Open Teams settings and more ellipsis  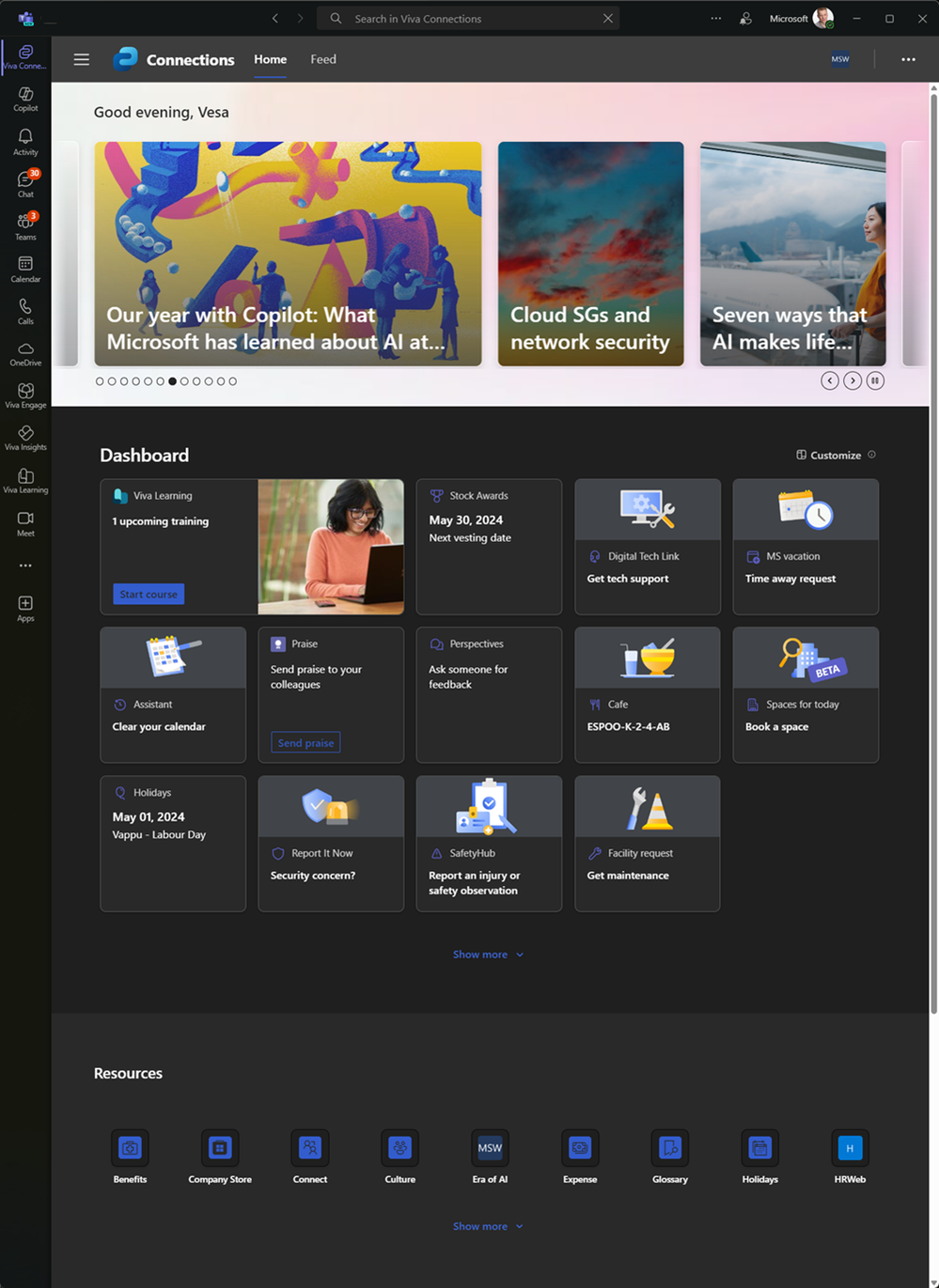coord(716,18)
